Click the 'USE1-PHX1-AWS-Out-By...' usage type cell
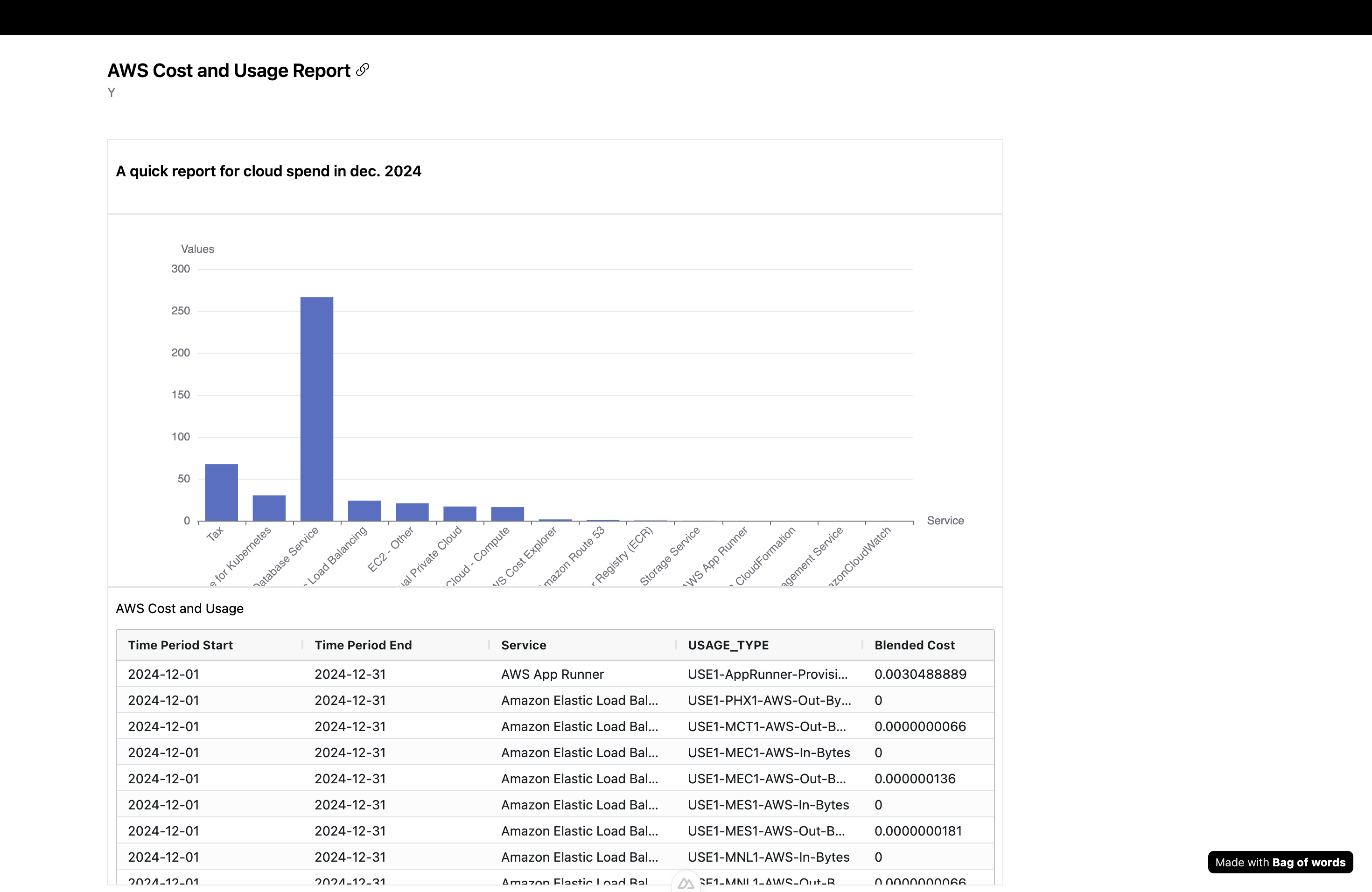 point(770,700)
